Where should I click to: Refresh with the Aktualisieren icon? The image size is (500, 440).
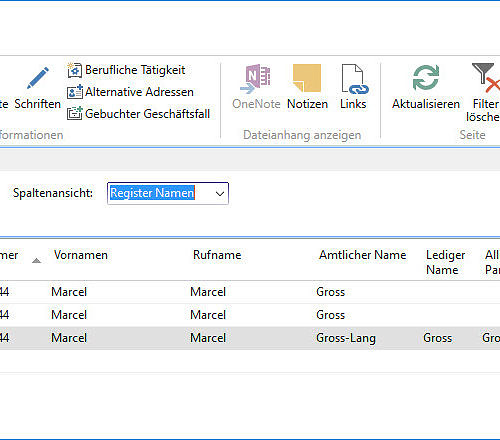(x=426, y=78)
